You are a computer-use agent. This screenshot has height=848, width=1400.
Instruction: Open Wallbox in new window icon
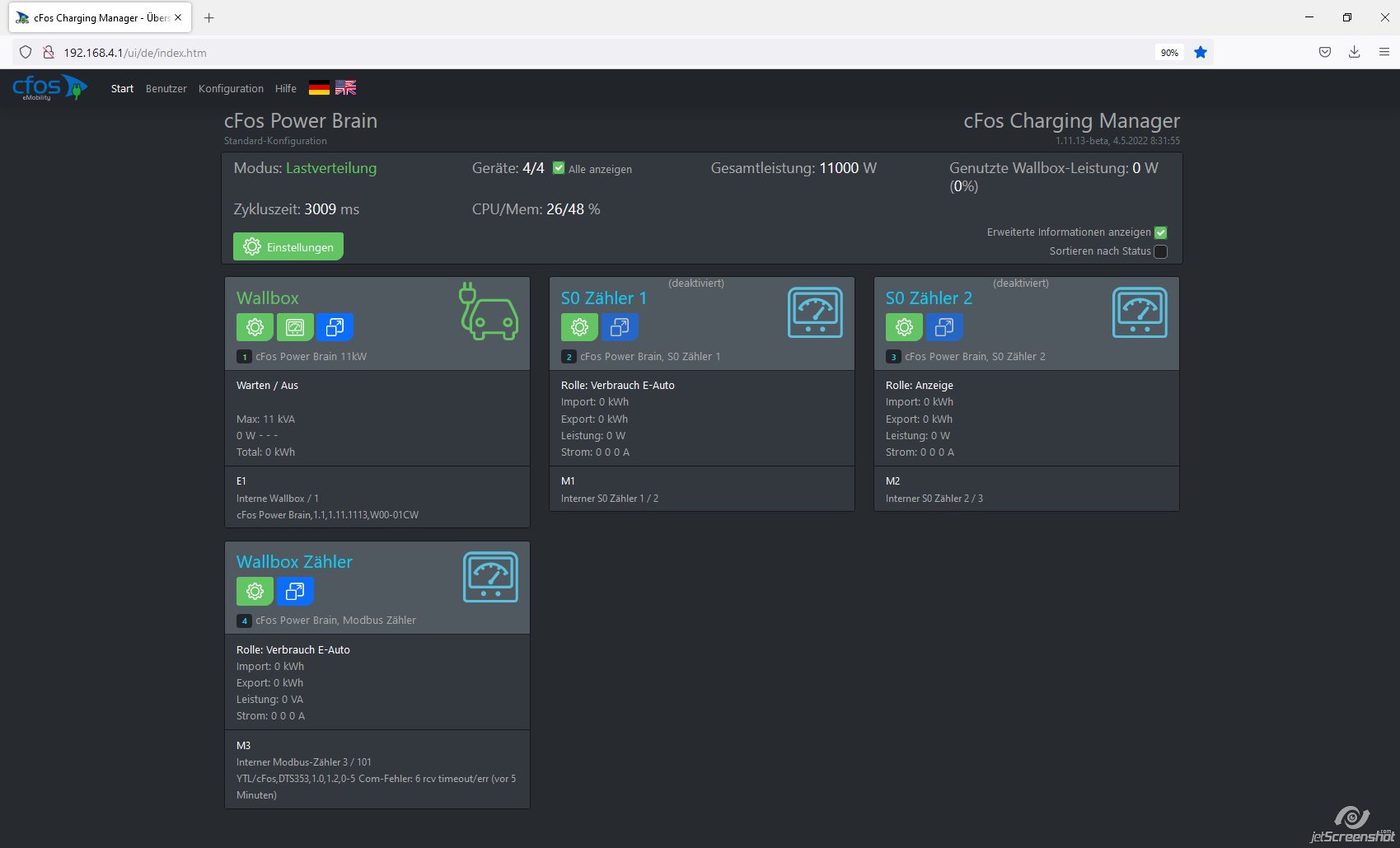click(x=335, y=327)
